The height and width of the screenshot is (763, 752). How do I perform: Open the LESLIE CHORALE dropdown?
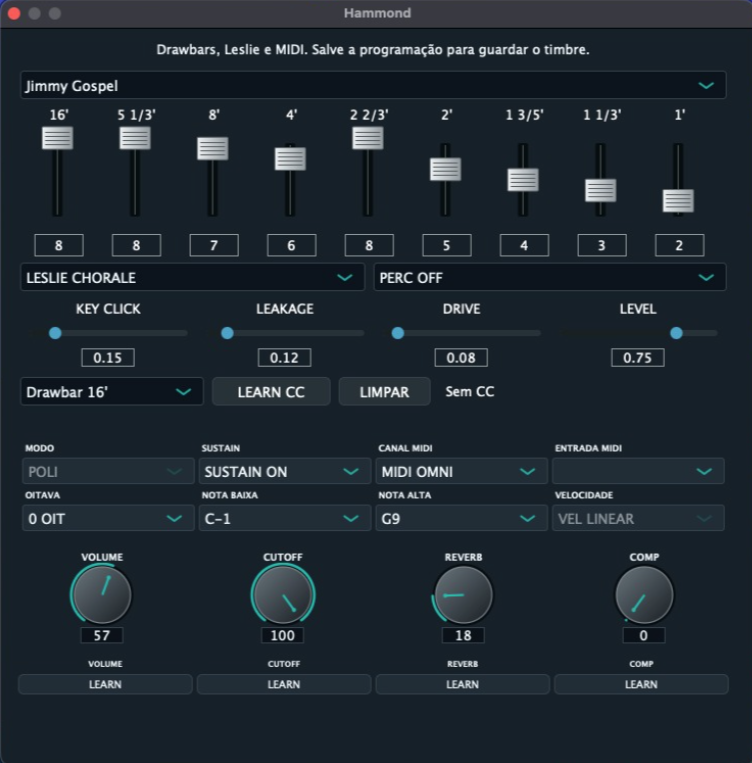tap(192, 277)
